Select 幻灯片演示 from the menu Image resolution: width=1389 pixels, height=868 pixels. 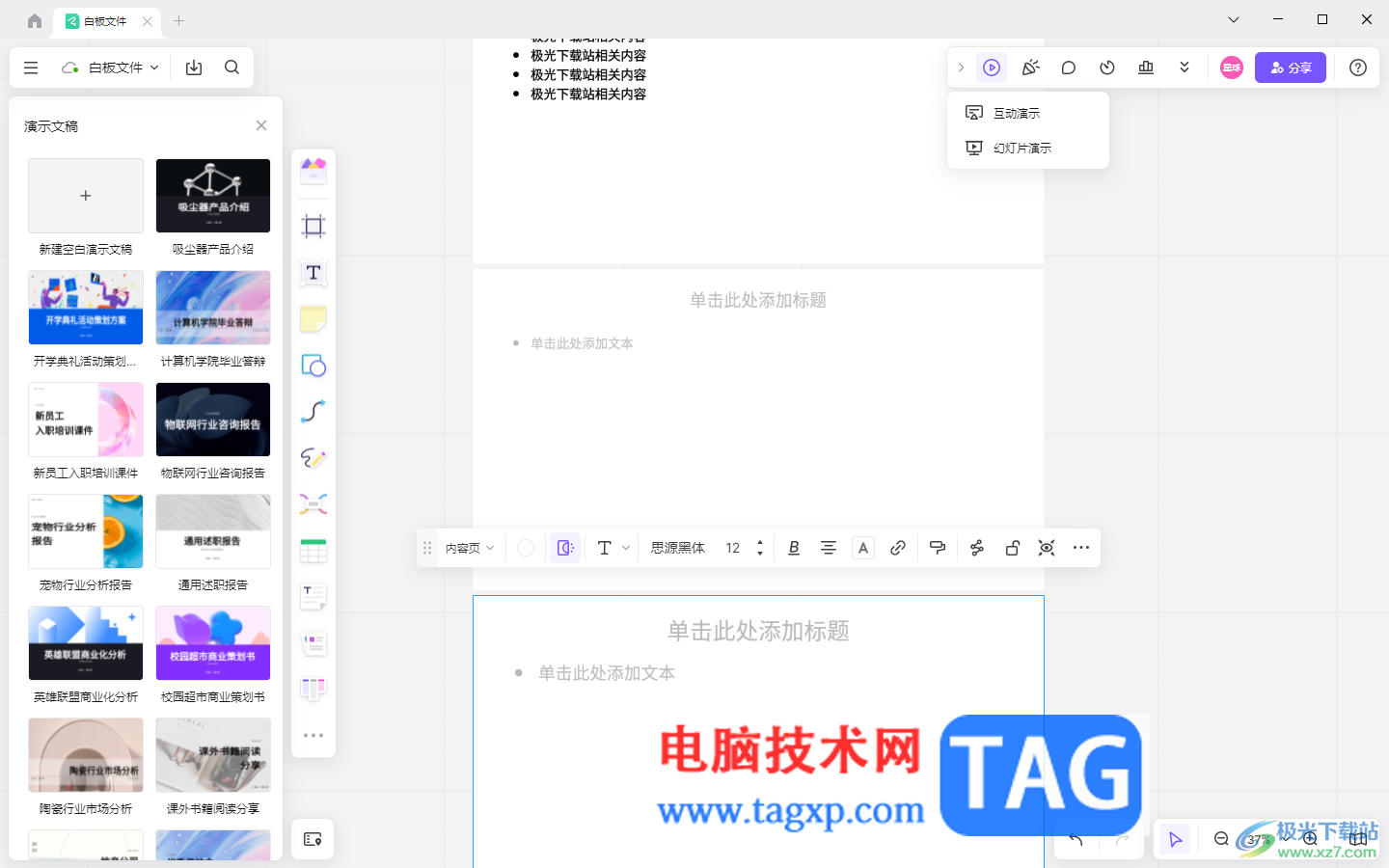coord(1028,148)
